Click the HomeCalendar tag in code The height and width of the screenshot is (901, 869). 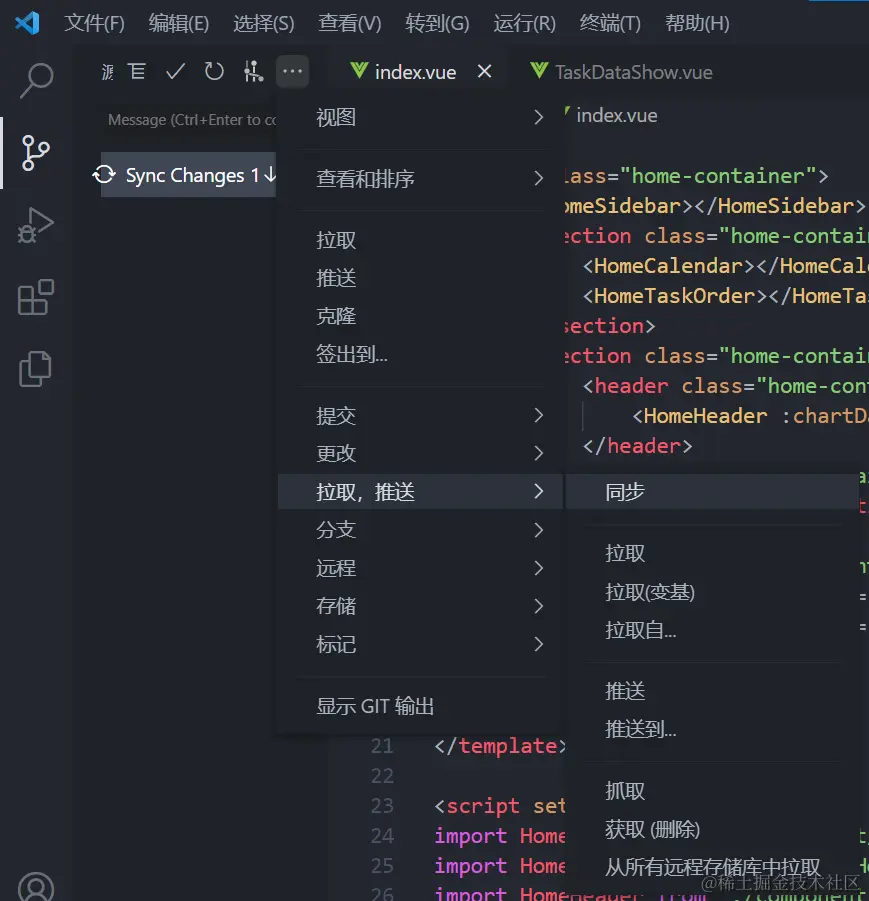click(668, 266)
